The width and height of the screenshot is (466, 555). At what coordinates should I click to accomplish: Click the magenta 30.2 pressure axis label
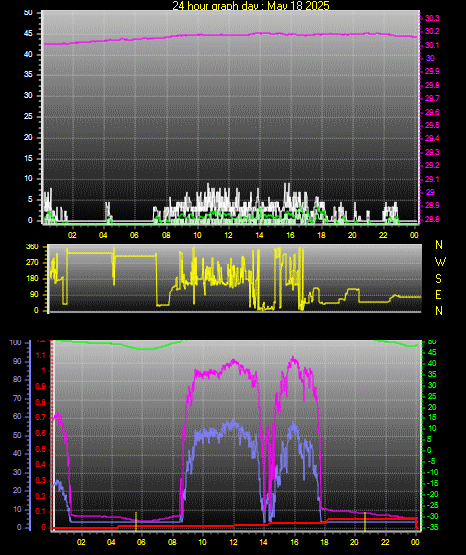[x=432, y=32]
